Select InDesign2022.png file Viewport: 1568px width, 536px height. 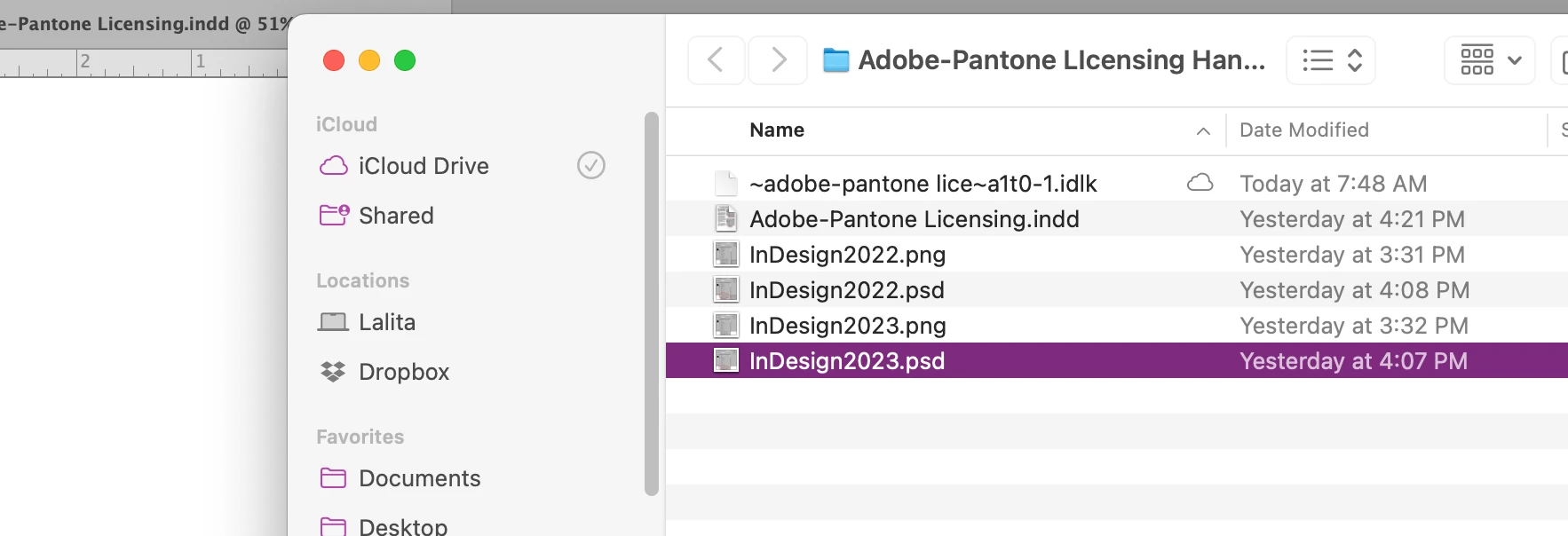coord(847,255)
